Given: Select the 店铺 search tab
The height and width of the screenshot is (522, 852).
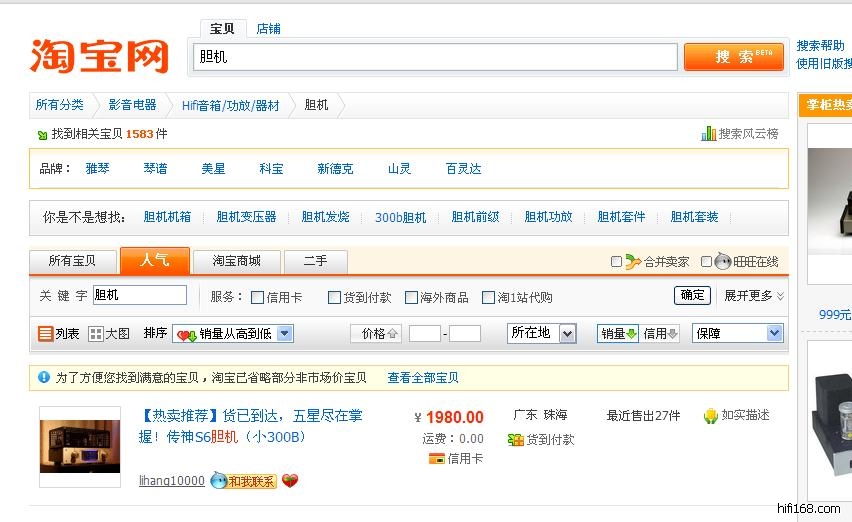Looking at the screenshot, I should [x=268, y=29].
